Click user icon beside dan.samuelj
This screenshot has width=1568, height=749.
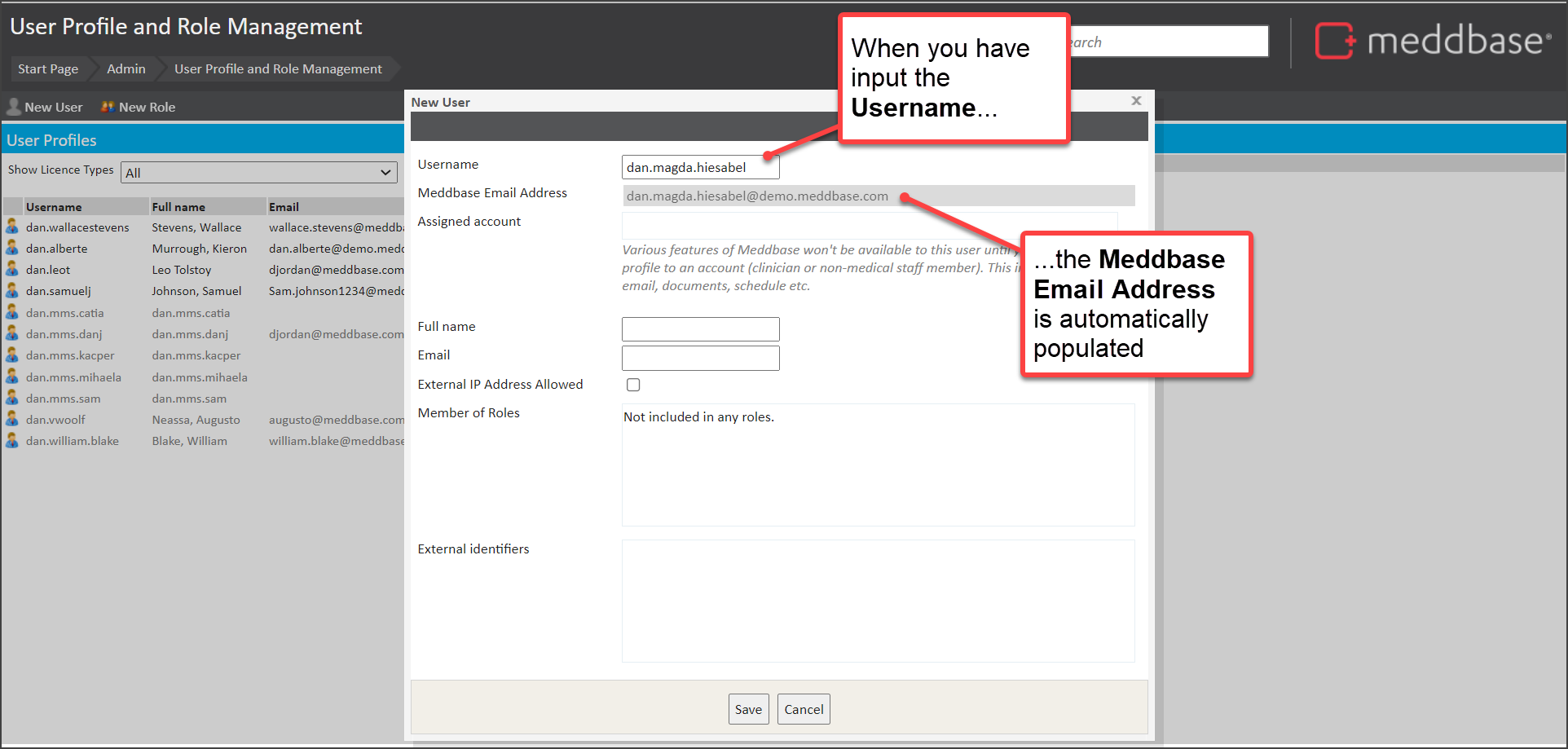12,290
